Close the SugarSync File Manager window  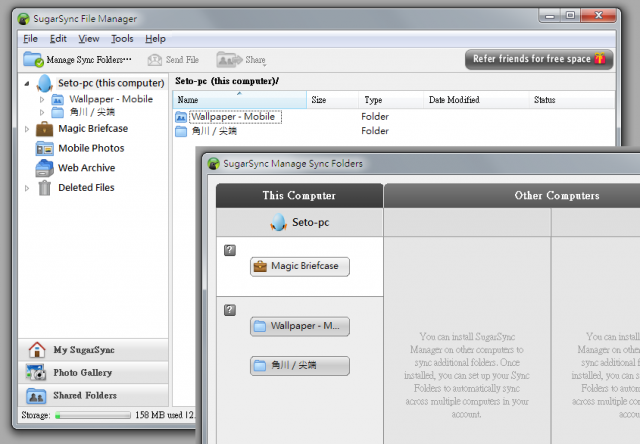(598, 16)
